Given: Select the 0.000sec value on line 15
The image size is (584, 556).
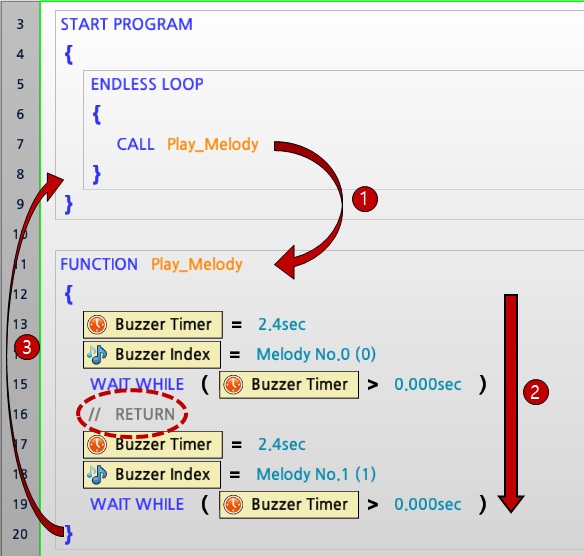Looking at the screenshot, I should [428, 384].
